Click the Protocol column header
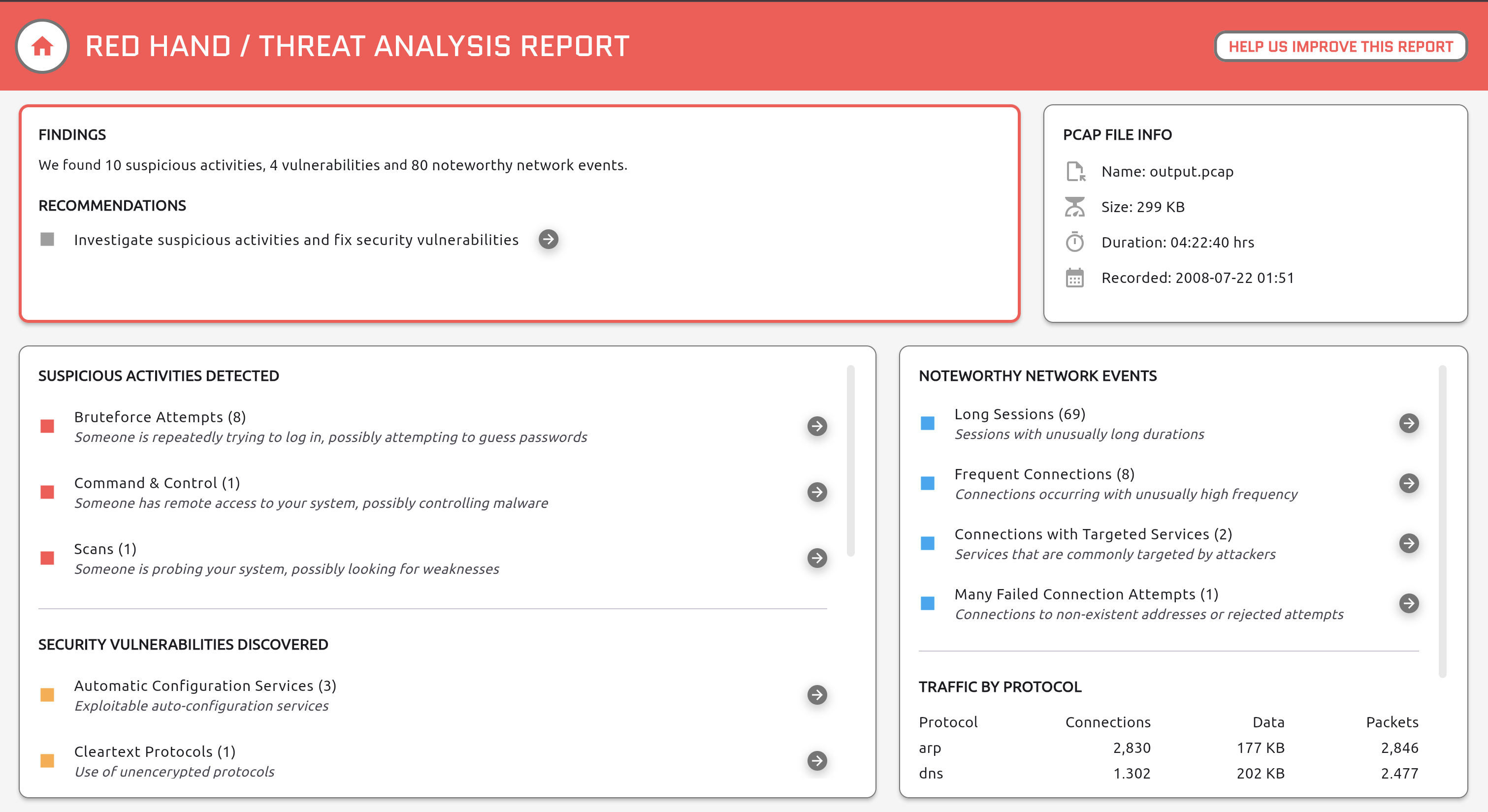The height and width of the screenshot is (812, 1488). (x=948, y=722)
